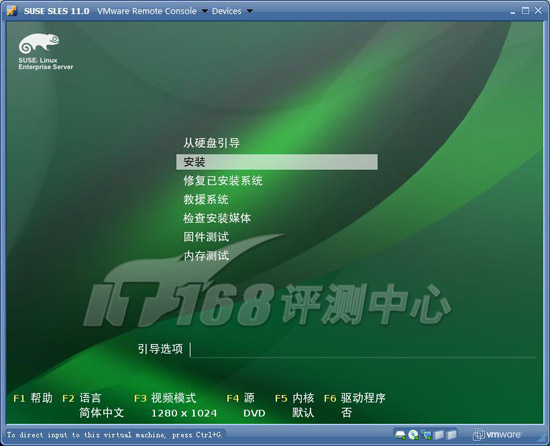Close the remote console window
550x446 pixels.
(538, 11)
